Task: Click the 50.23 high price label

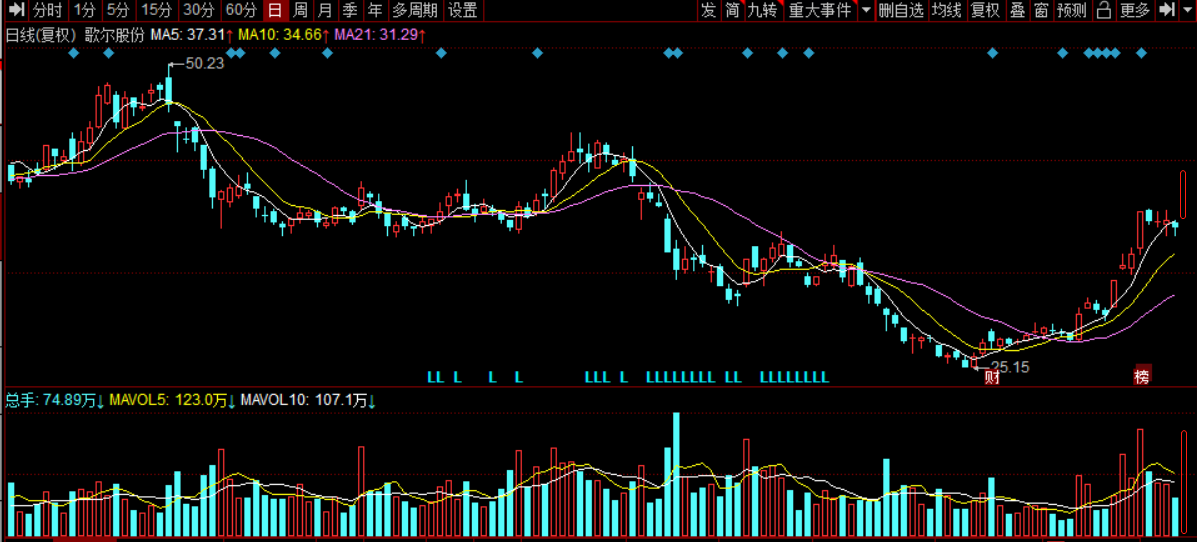Action: click(x=205, y=64)
